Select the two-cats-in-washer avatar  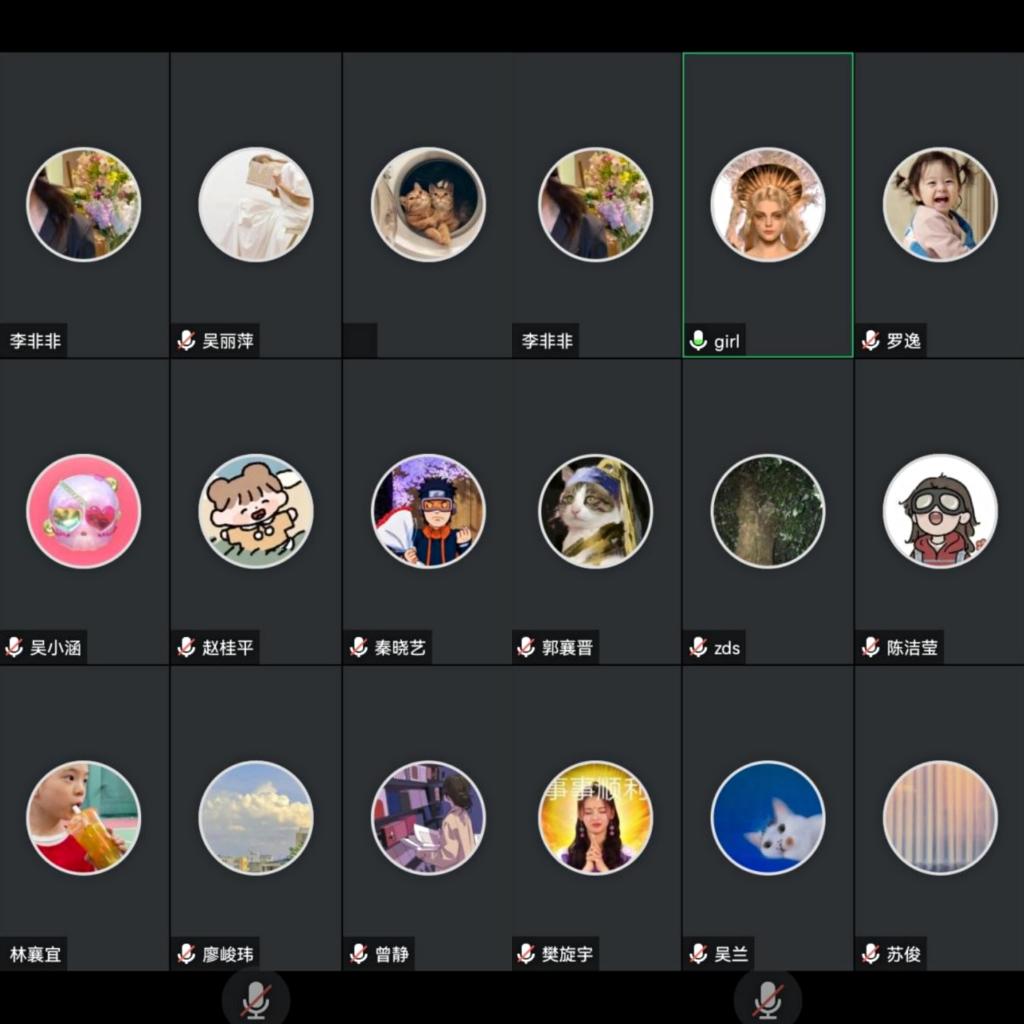click(428, 204)
